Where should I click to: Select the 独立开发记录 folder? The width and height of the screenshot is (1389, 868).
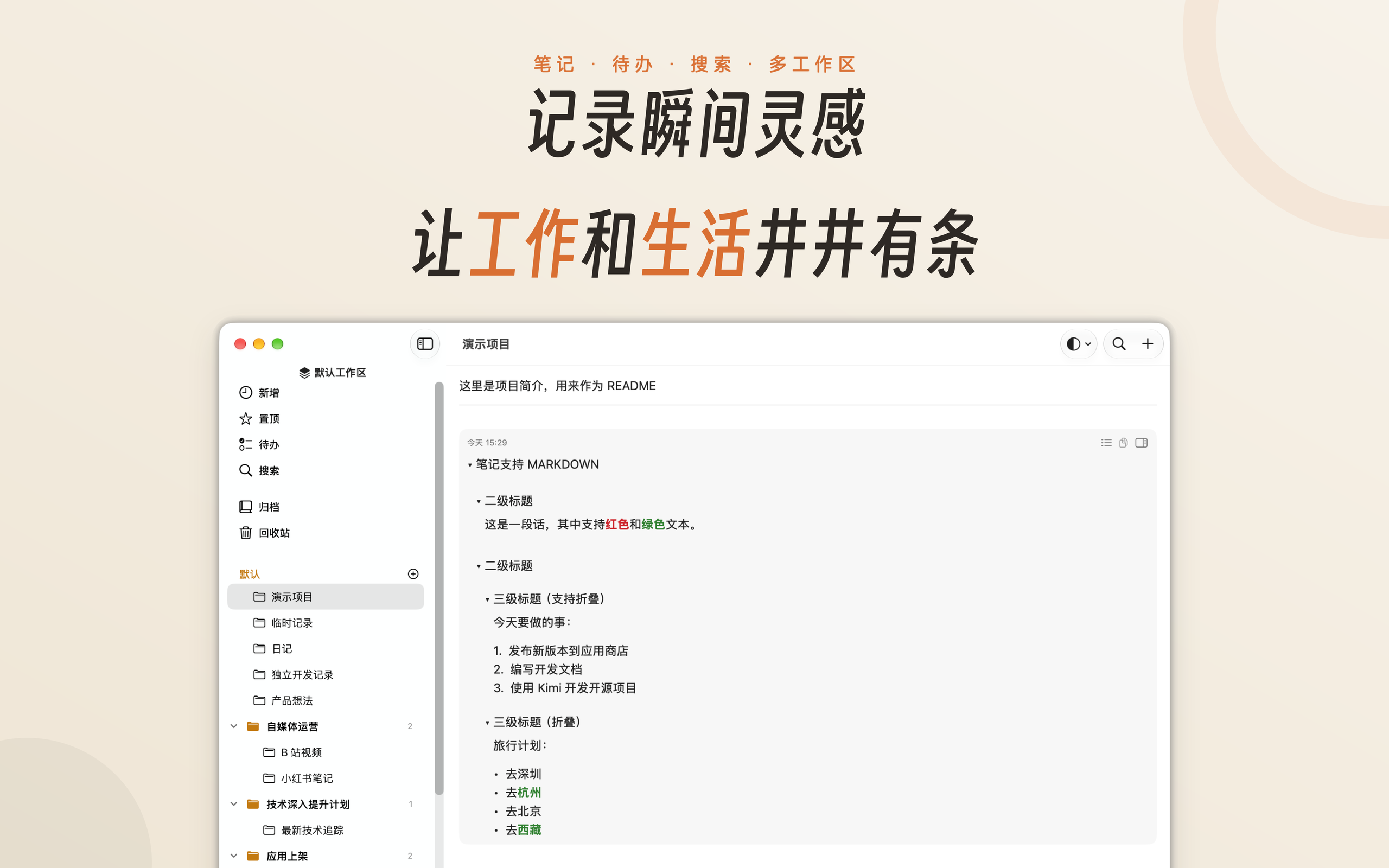[x=326, y=674]
